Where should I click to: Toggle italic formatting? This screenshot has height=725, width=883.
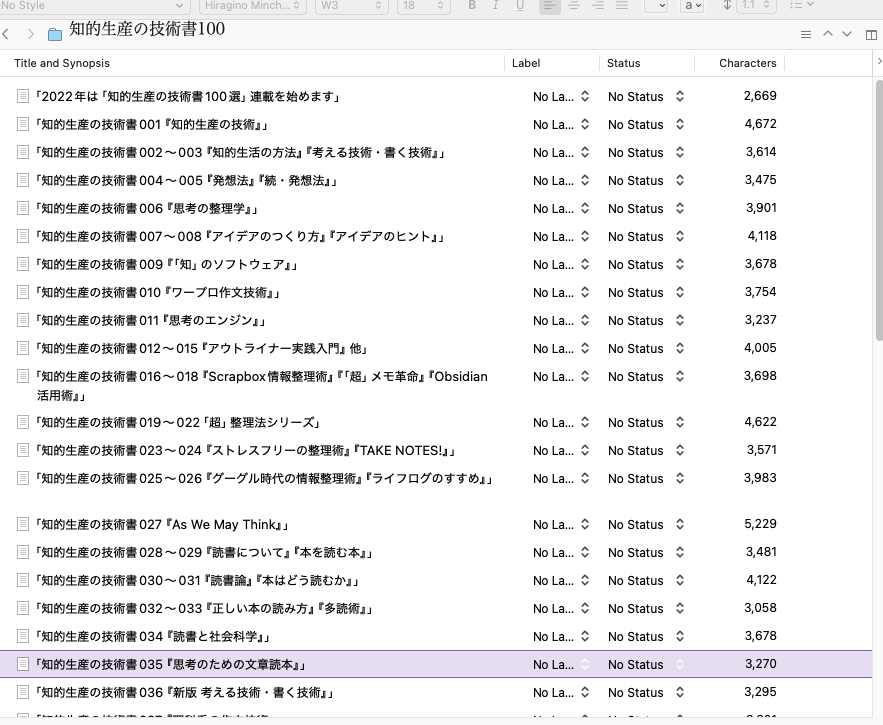click(496, 5)
